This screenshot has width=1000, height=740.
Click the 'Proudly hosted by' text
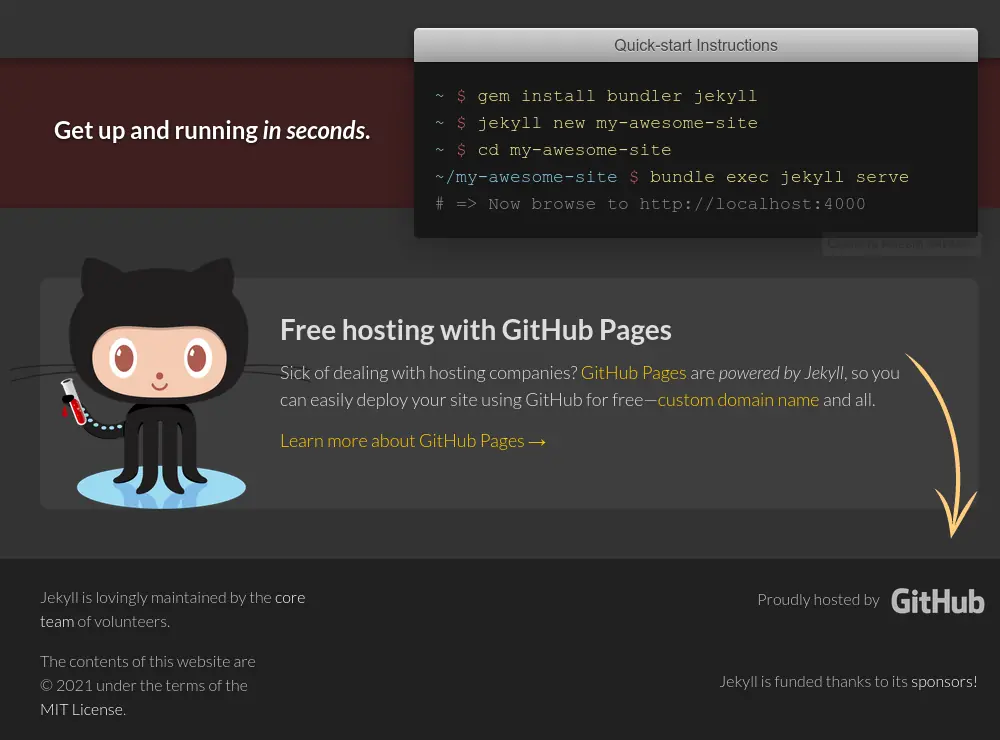pyautogui.click(x=818, y=600)
